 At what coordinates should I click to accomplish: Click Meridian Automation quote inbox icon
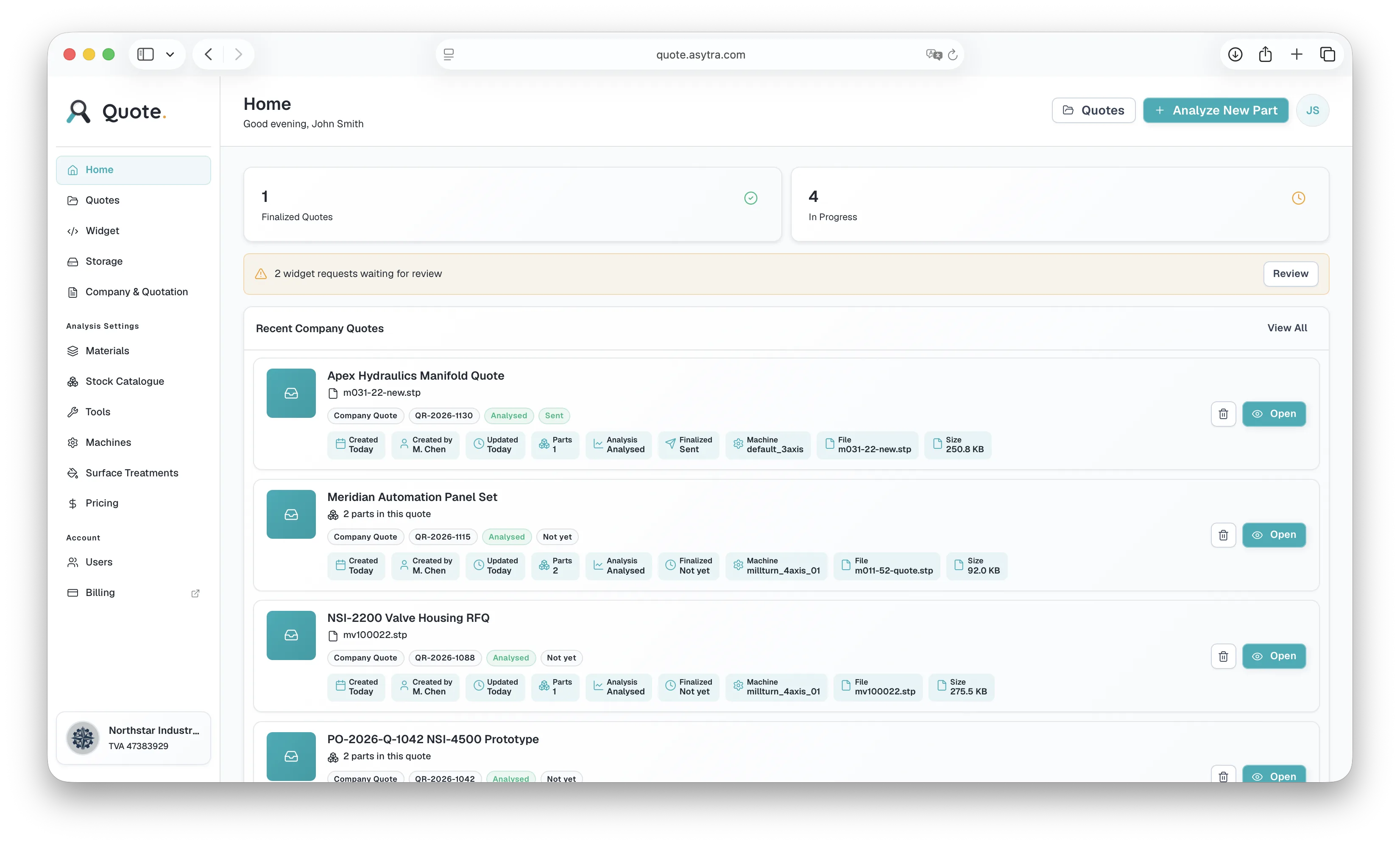[x=291, y=514]
